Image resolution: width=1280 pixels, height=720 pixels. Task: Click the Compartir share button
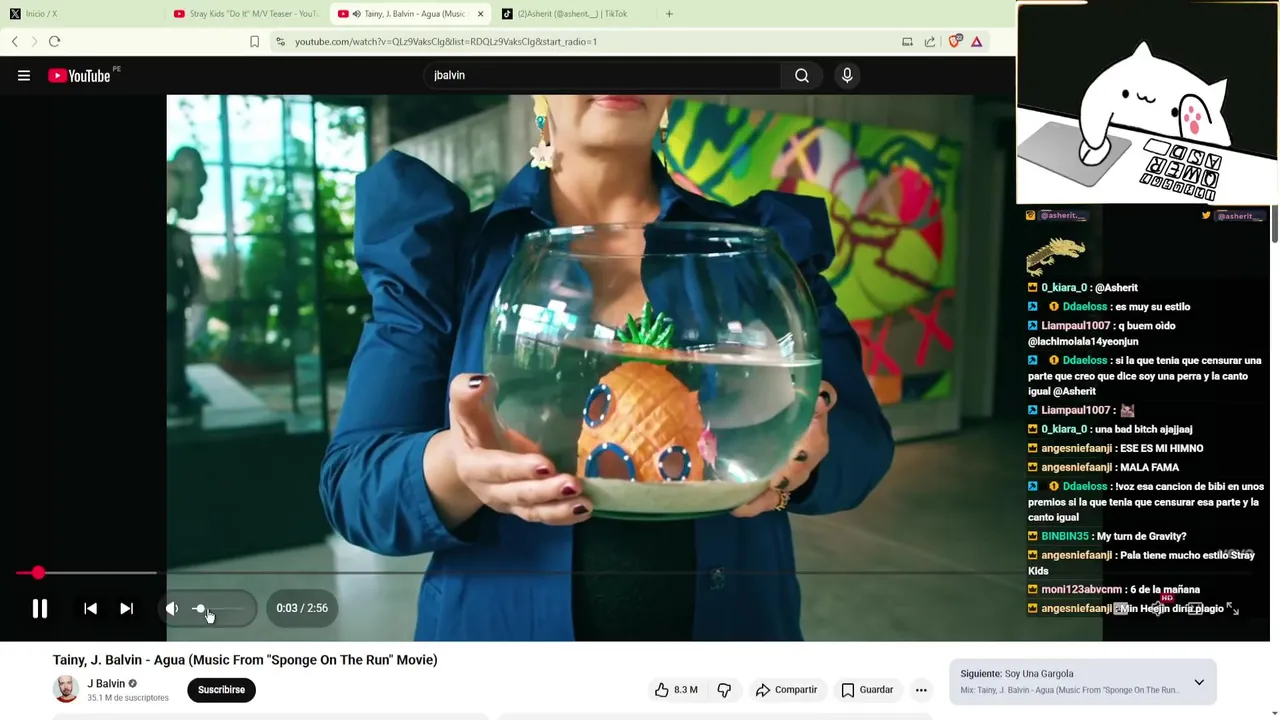787,689
